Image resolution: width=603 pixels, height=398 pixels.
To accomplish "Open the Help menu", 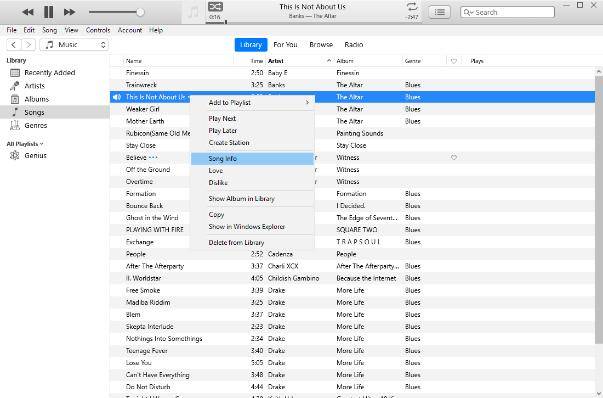I will (156, 30).
